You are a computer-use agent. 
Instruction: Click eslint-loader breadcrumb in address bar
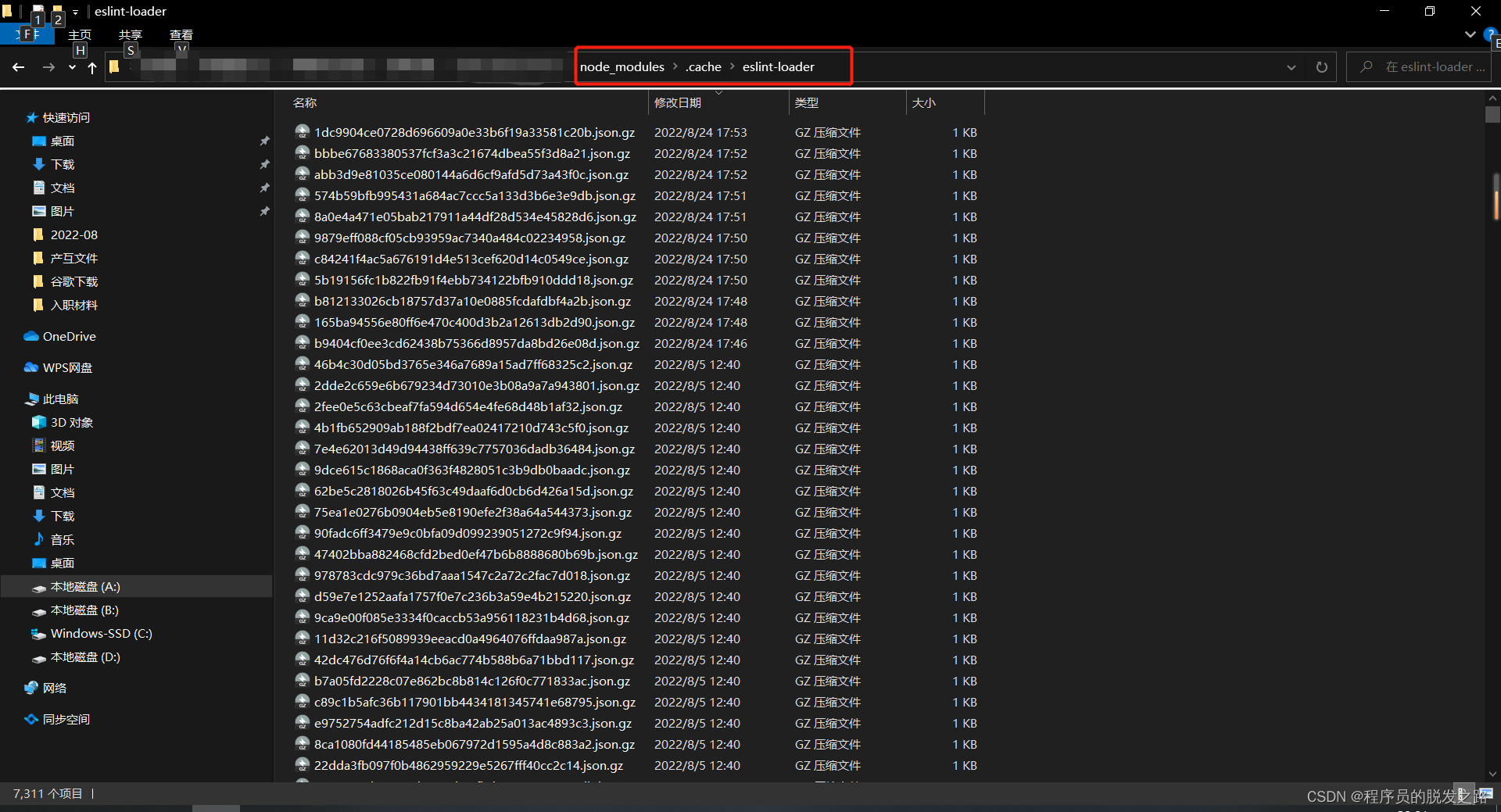778,66
